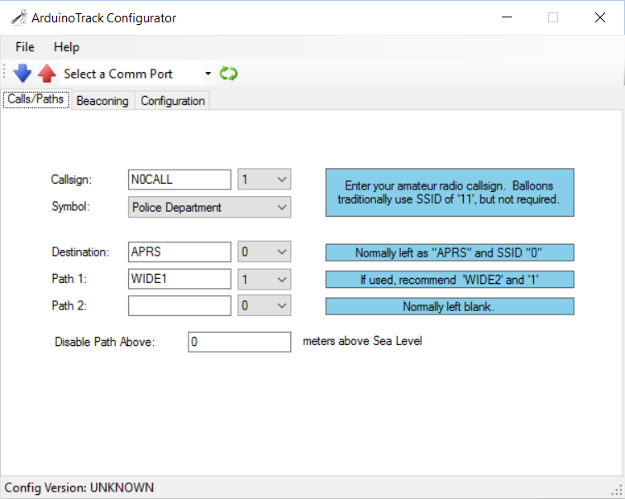Click the Disable Path Above altitude field
Image resolution: width=625 pixels, height=499 pixels.
[240, 342]
